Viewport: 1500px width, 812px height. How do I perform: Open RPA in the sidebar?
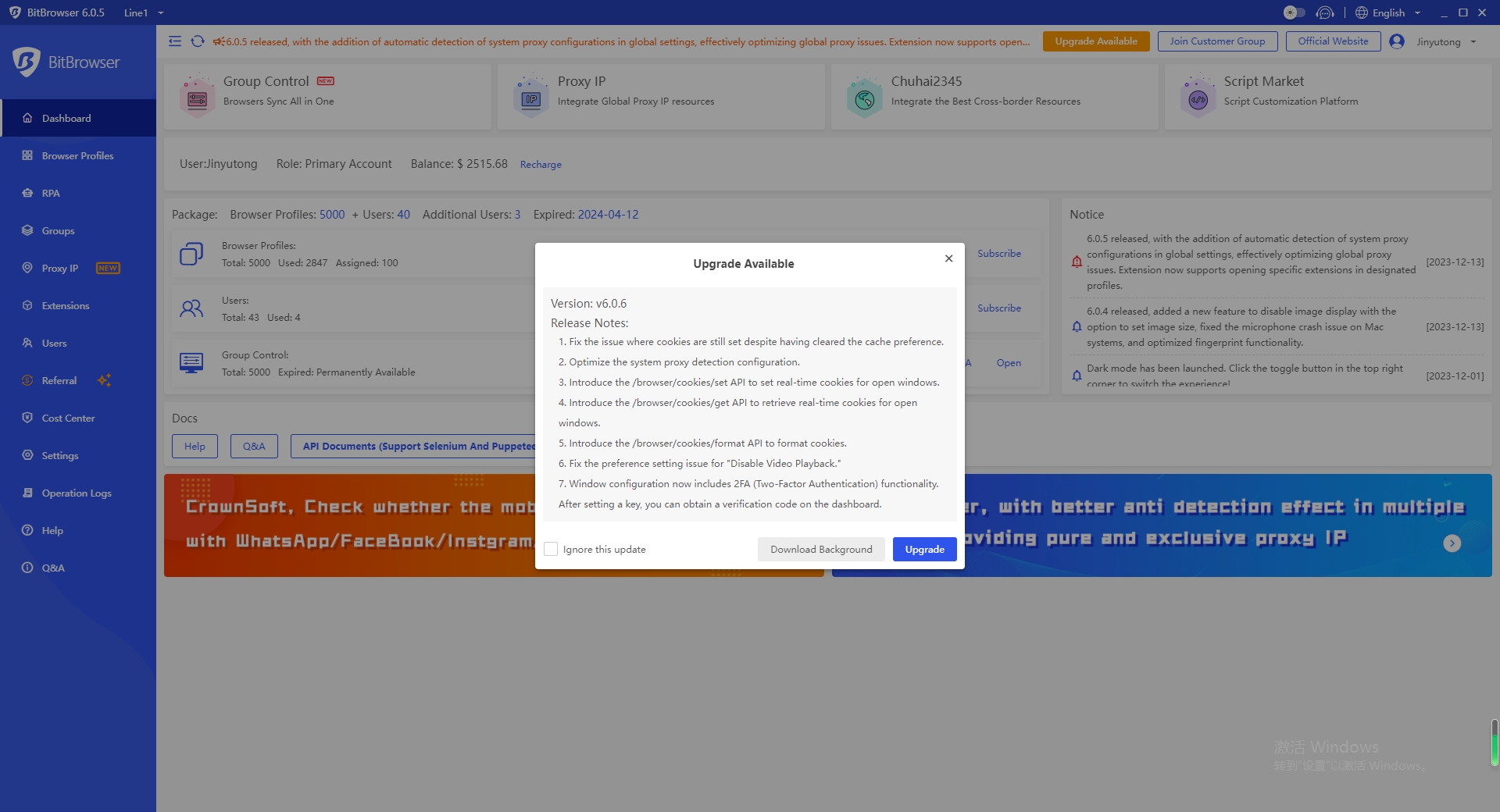pyautogui.click(x=78, y=193)
